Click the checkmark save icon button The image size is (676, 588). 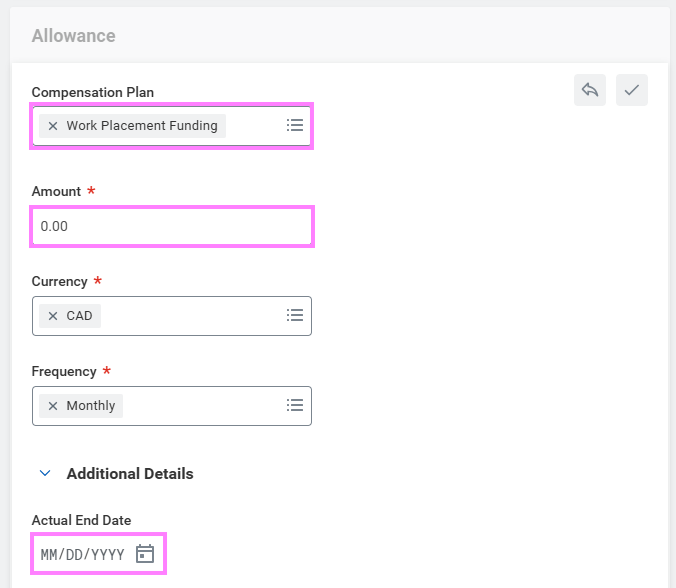click(632, 90)
